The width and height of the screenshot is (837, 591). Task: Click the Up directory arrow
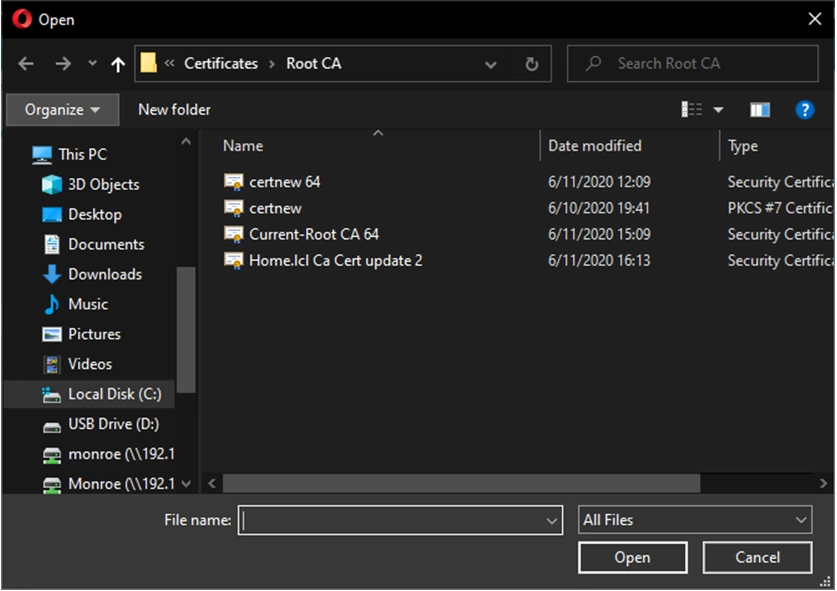118,64
